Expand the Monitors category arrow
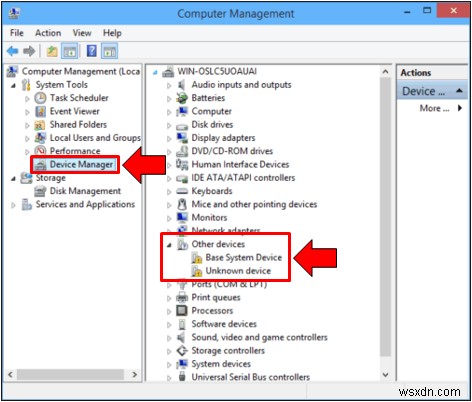The width and height of the screenshot is (472, 402). pos(169,218)
